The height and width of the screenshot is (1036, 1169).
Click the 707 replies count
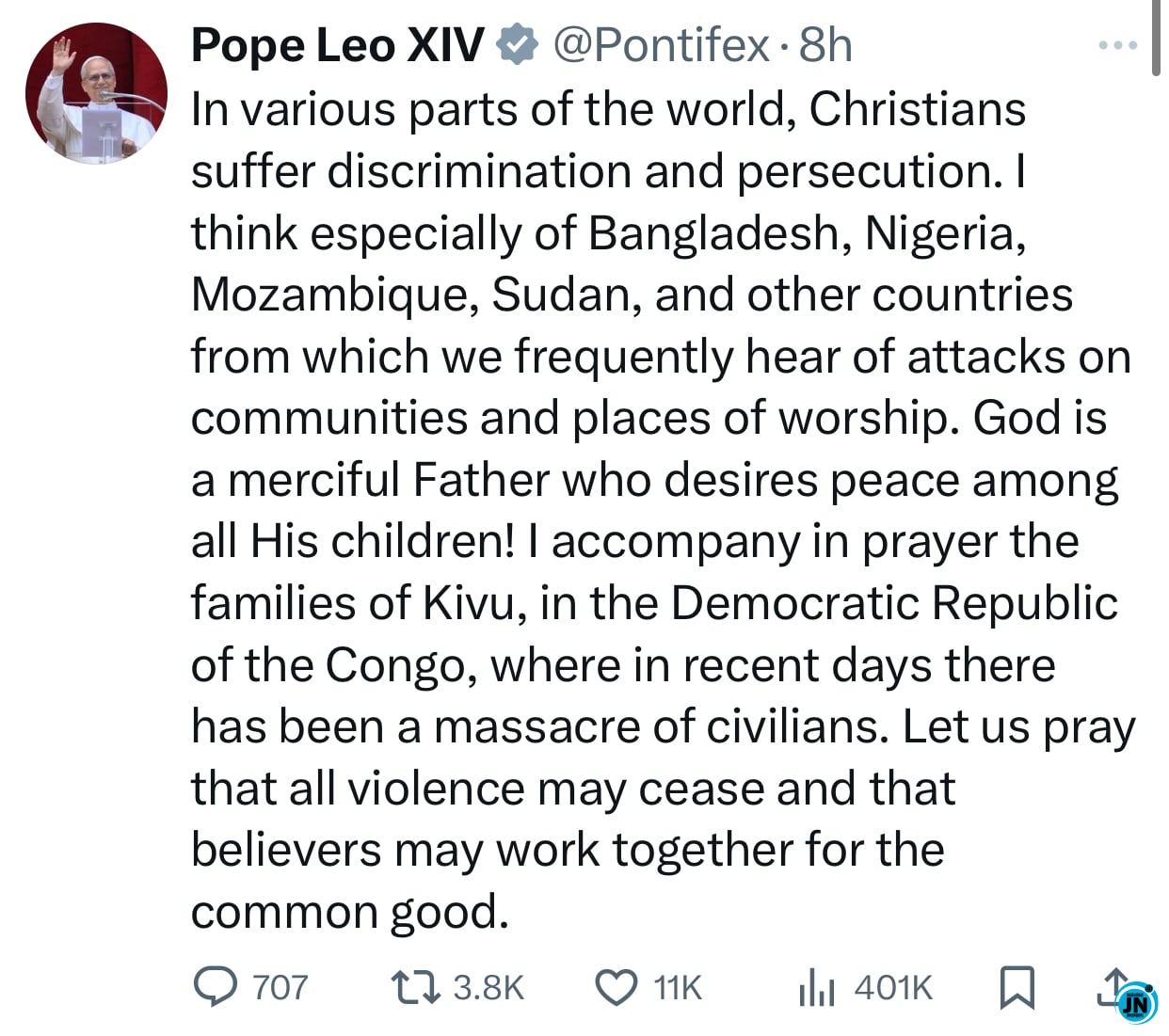point(280,987)
